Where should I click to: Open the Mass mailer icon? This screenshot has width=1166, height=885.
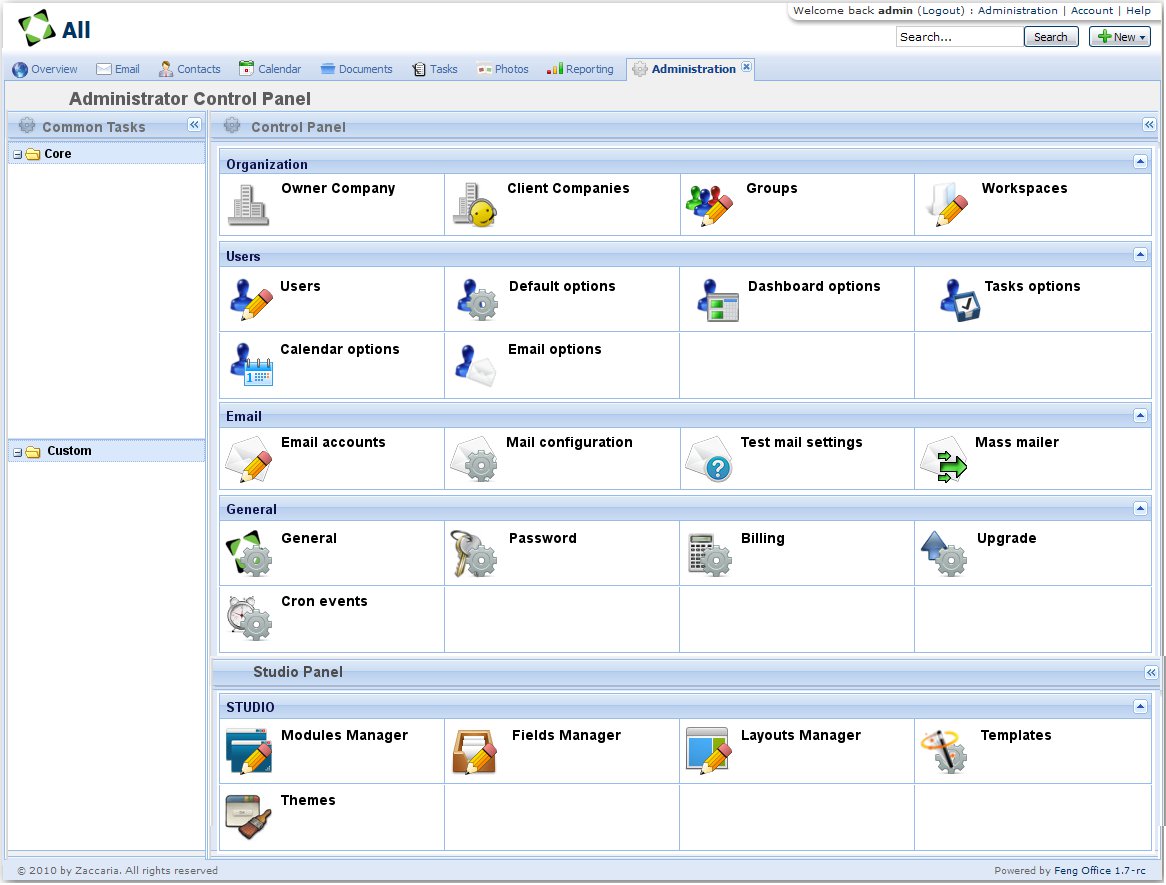tap(943, 460)
